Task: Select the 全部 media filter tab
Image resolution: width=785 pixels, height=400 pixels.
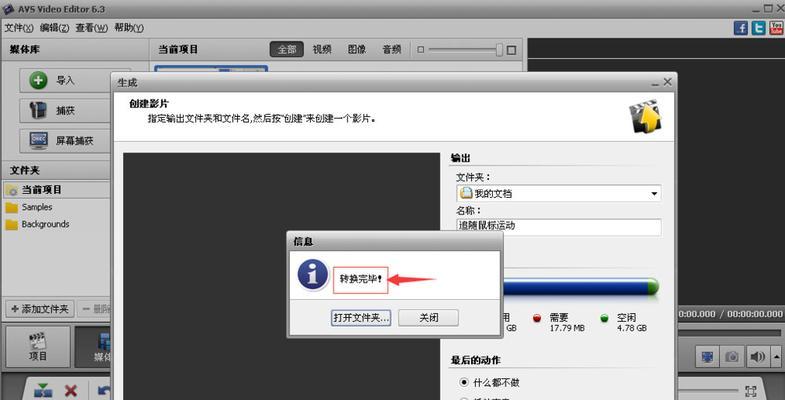Action: coord(287,50)
